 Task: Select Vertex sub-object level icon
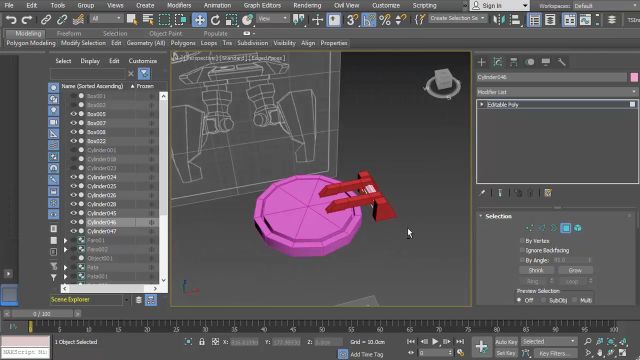(529, 228)
